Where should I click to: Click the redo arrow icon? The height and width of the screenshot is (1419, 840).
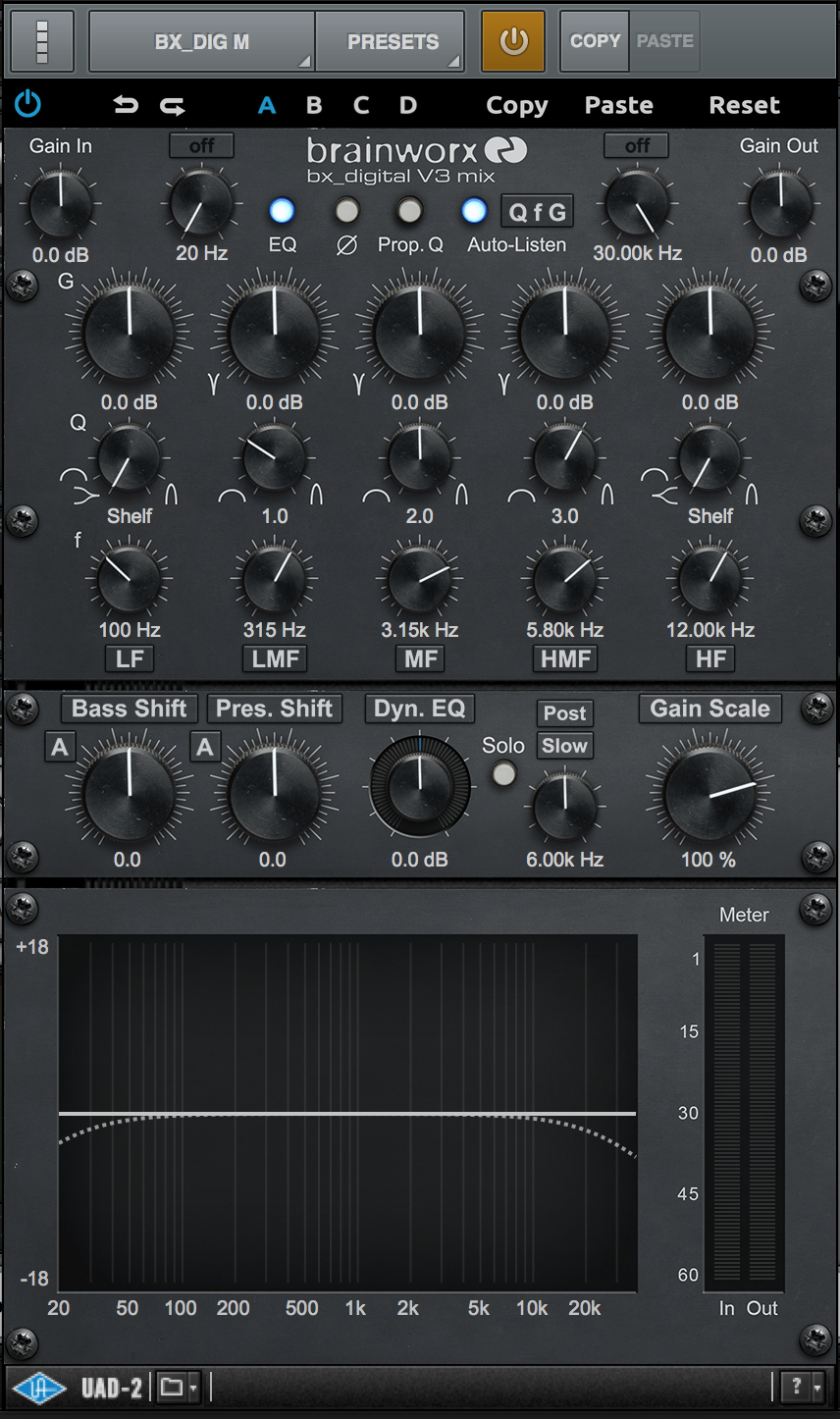173,105
